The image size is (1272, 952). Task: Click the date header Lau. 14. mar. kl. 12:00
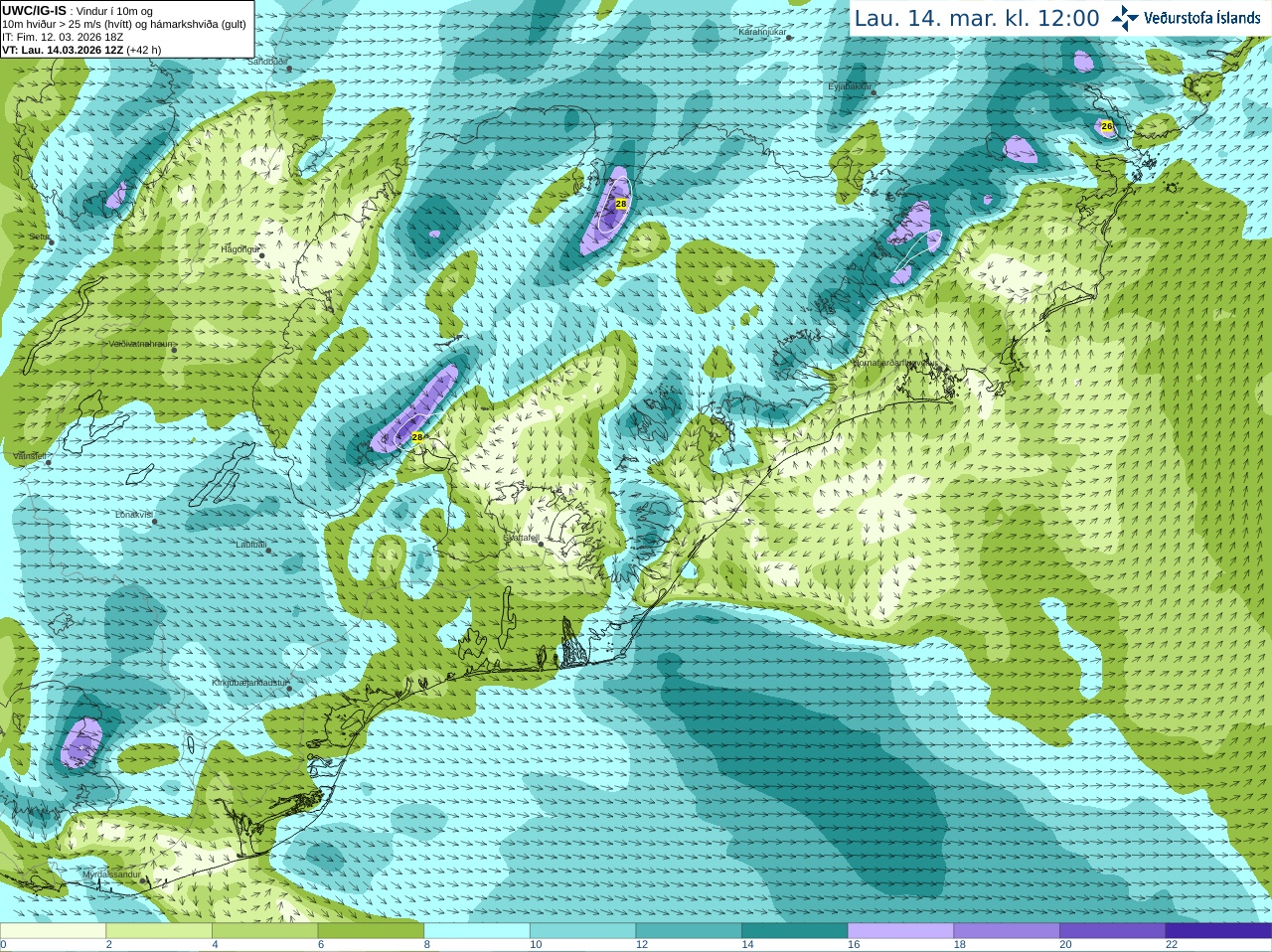click(x=977, y=19)
